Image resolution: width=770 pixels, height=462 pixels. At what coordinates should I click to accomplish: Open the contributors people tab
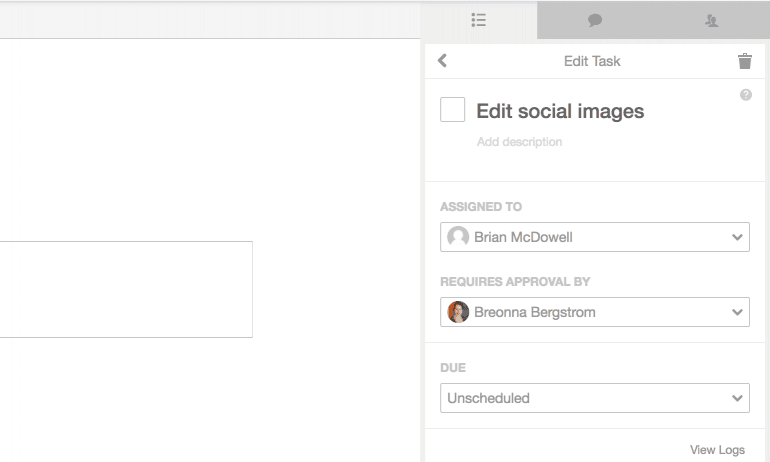pos(711,20)
